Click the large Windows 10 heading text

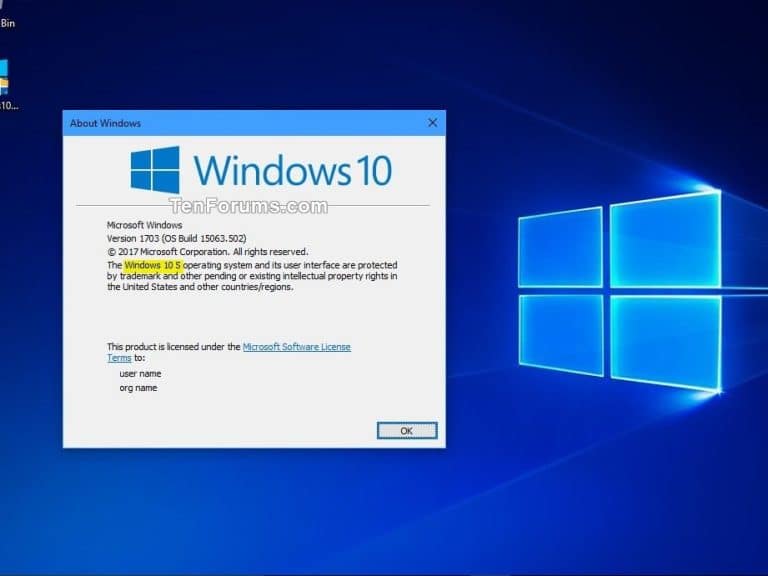(x=292, y=170)
